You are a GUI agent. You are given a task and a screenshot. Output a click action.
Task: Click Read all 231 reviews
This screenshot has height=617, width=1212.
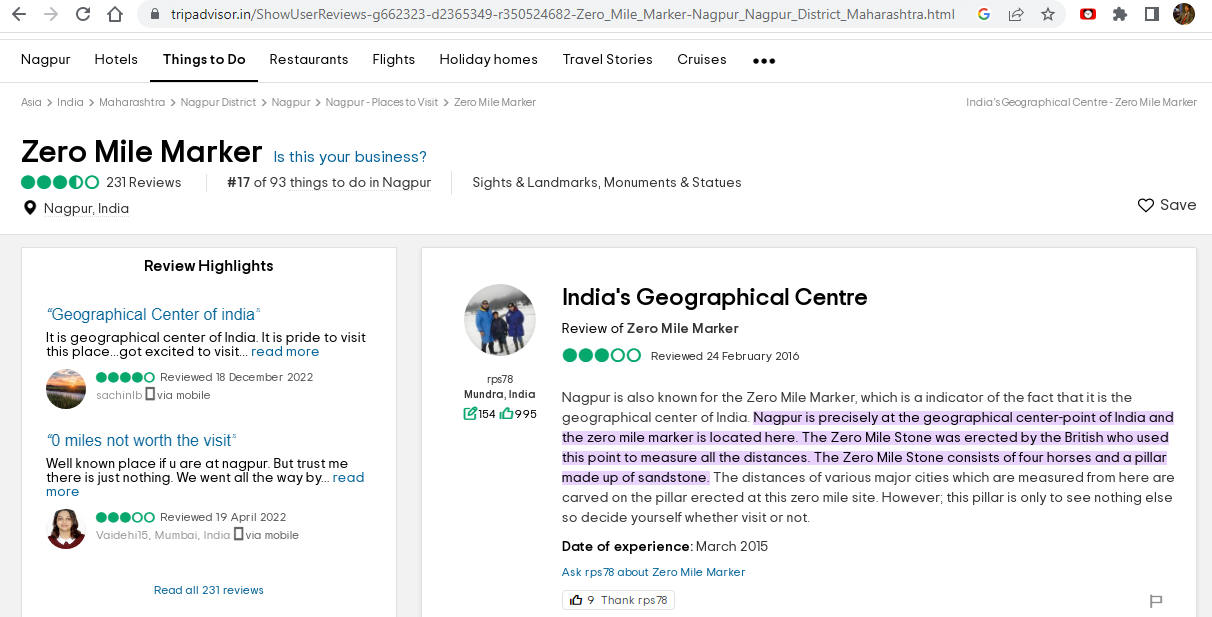coord(209,590)
